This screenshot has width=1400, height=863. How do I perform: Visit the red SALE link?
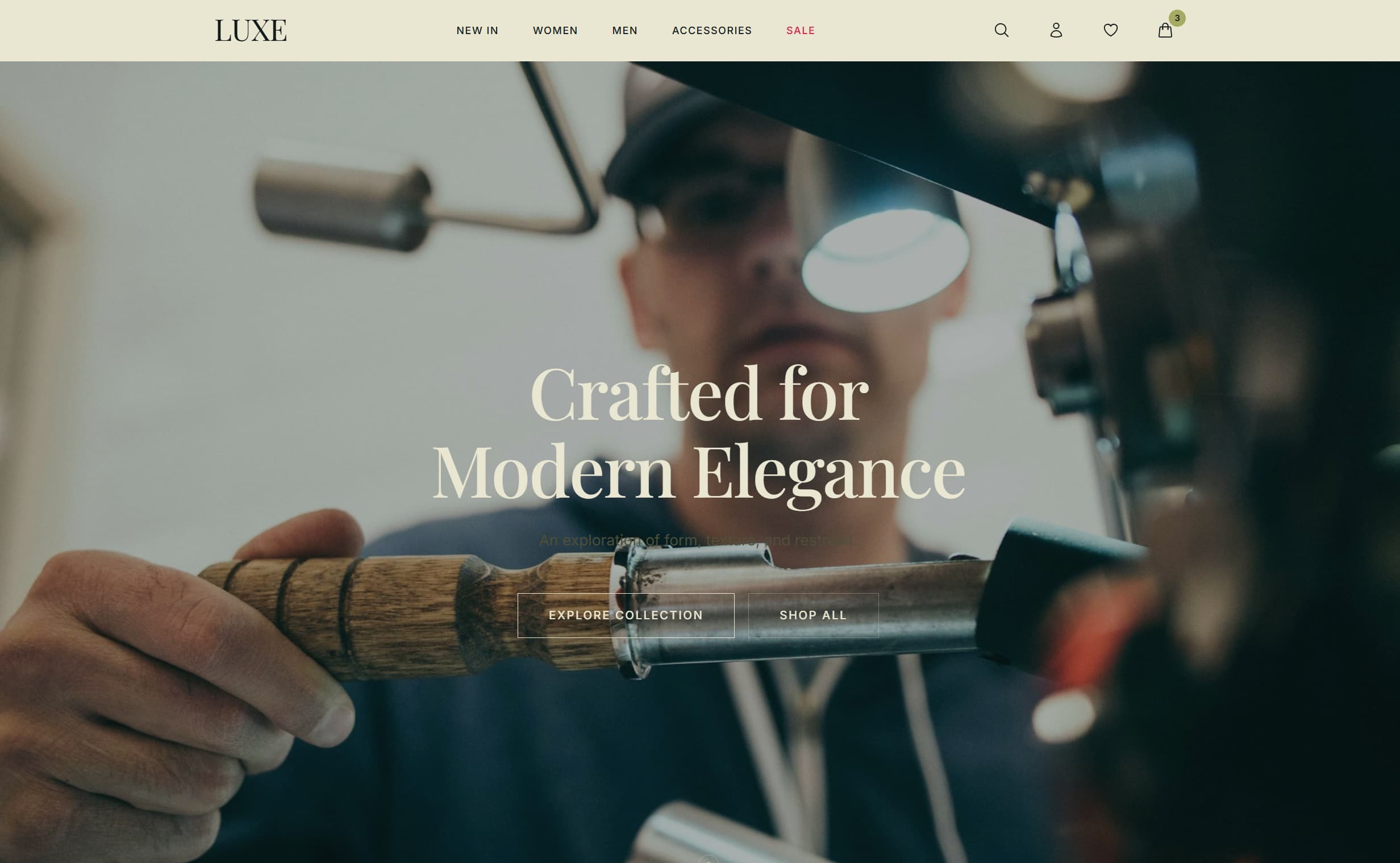(x=800, y=31)
